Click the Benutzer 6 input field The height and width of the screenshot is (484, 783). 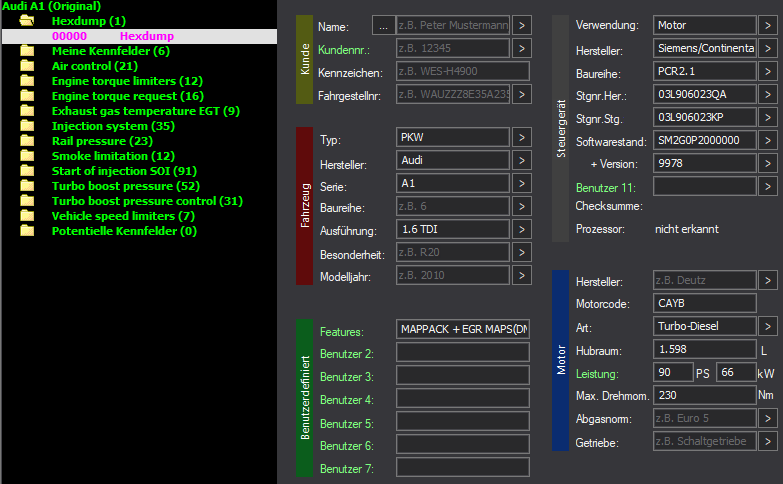[x=463, y=444]
